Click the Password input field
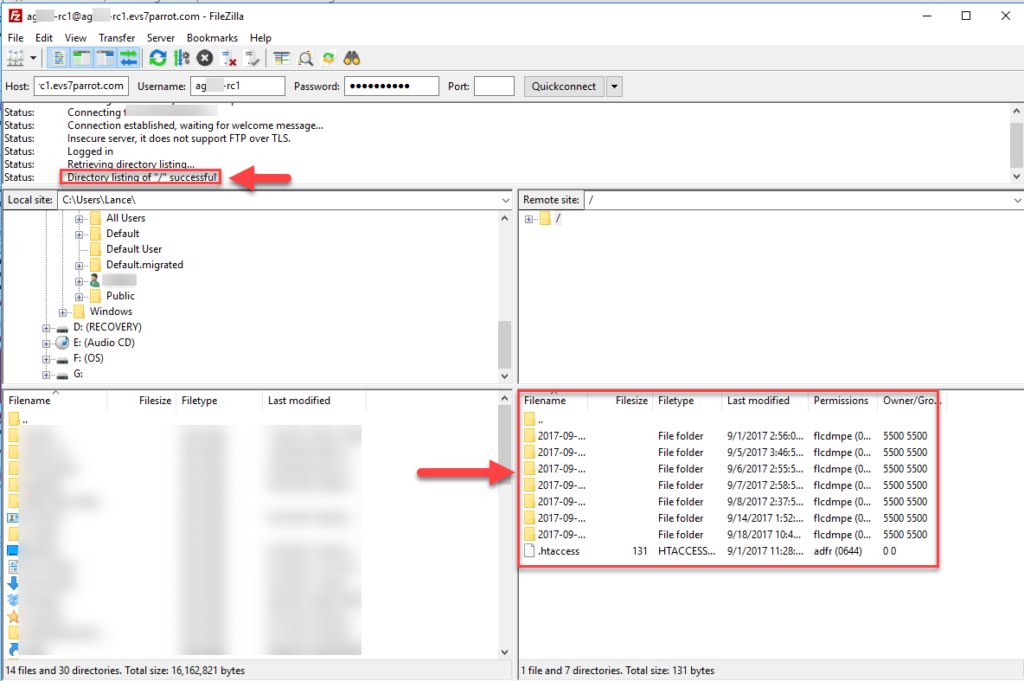Viewport: 1024px width, 681px height. click(391, 86)
